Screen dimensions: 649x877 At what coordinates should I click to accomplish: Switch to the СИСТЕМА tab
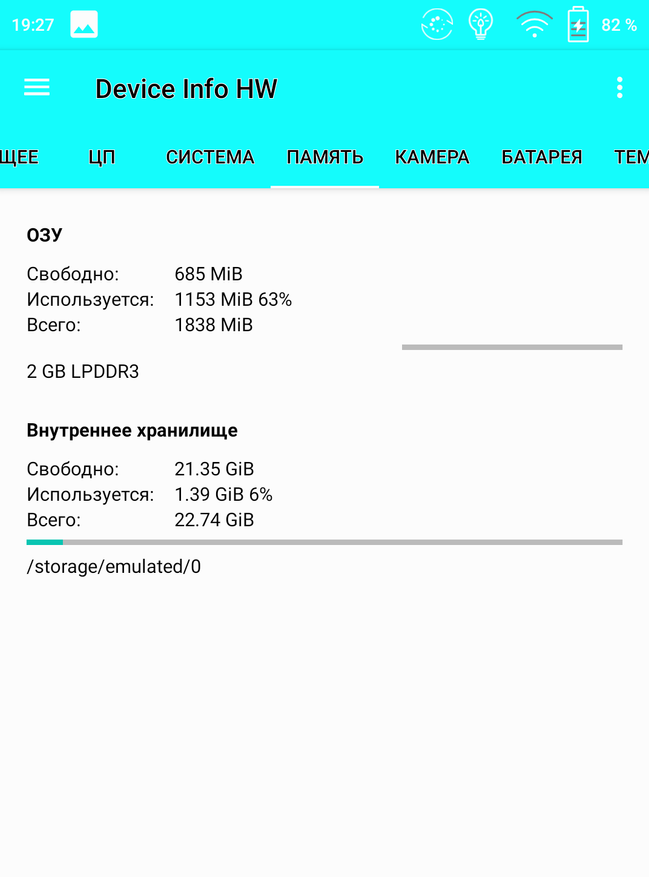pyautogui.click(x=210, y=157)
